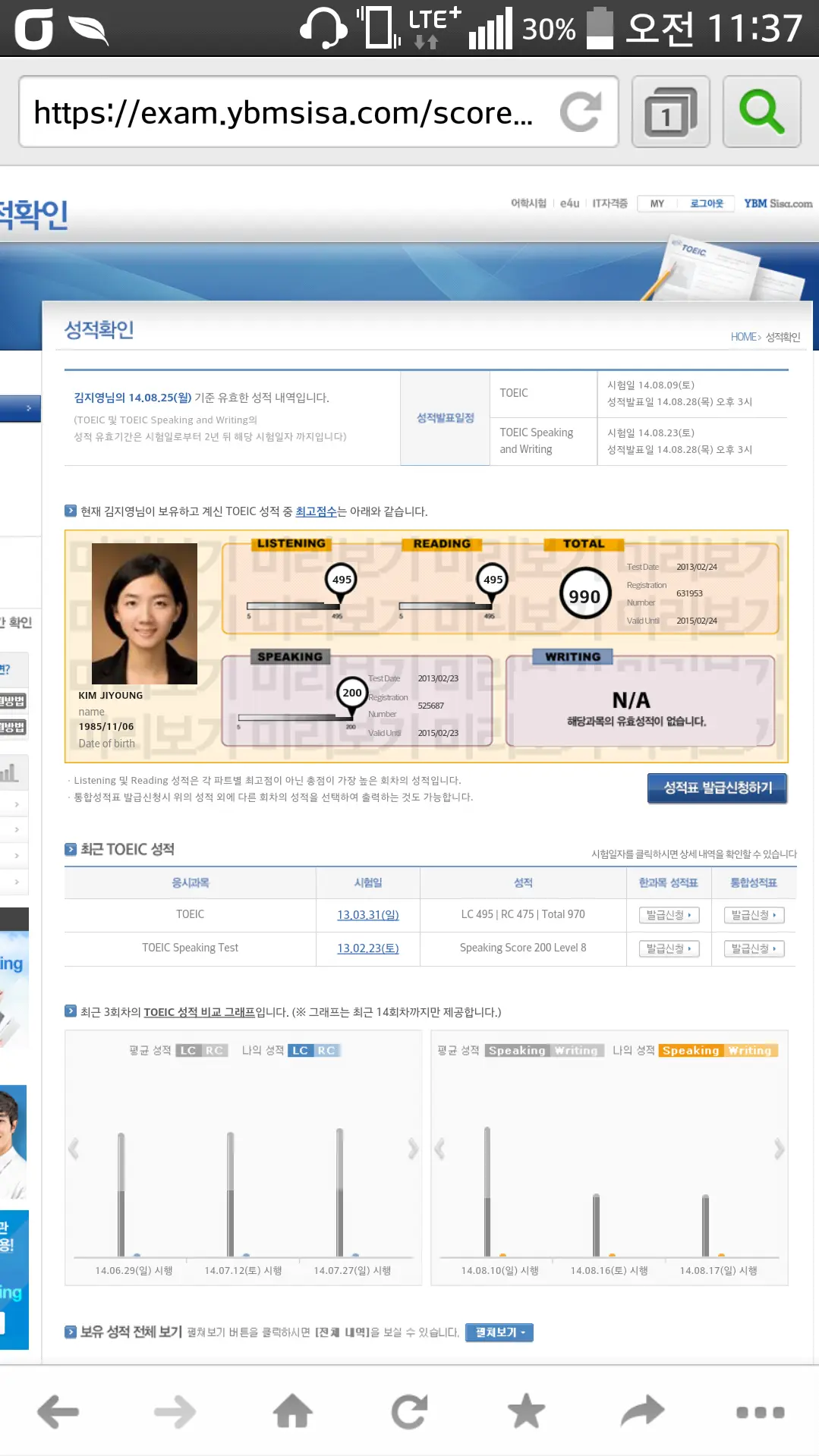Open the three-dot more menu
The image size is (819, 1456).
[760, 1411]
